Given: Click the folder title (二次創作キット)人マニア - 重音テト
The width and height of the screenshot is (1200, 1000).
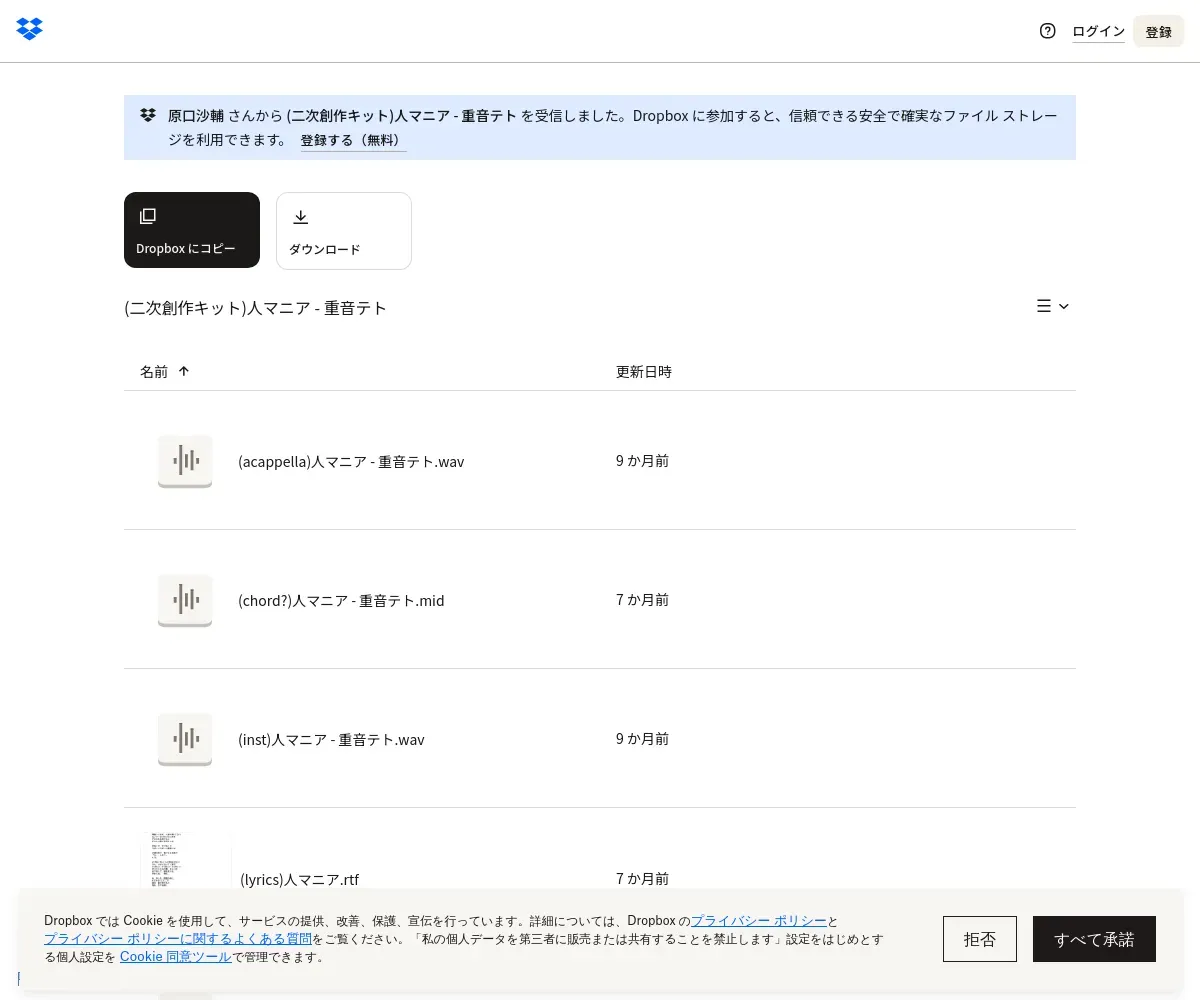Looking at the screenshot, I should pyautogui.click(x=256, y=308).
